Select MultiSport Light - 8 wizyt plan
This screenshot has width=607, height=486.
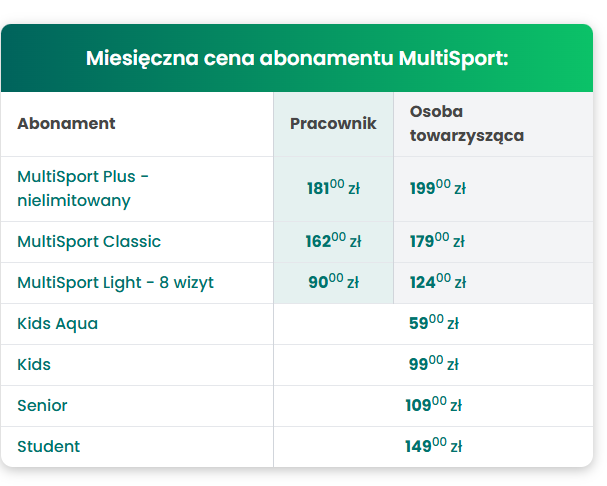[115, 283]
